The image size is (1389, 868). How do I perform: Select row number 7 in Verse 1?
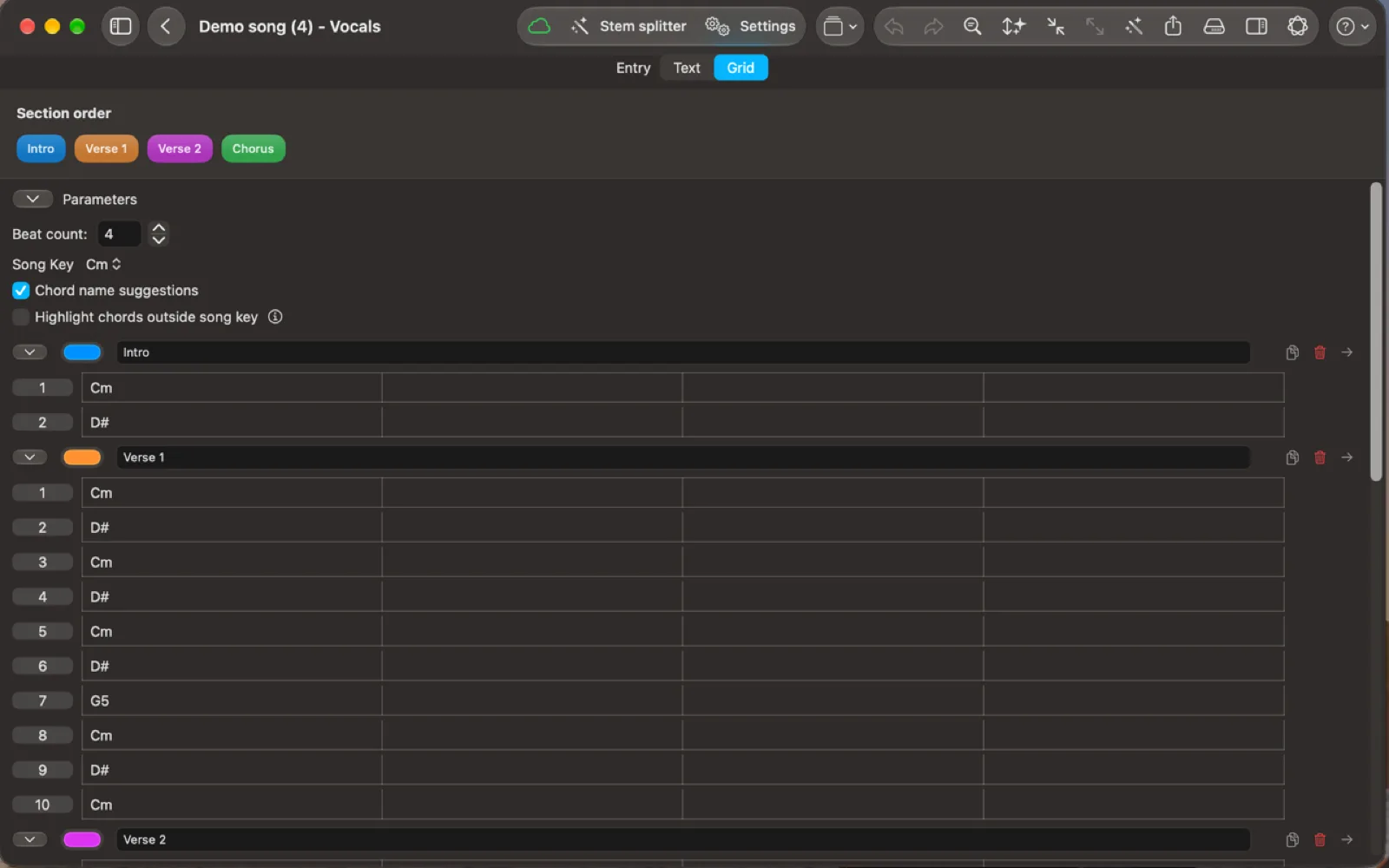click(43, 700)
